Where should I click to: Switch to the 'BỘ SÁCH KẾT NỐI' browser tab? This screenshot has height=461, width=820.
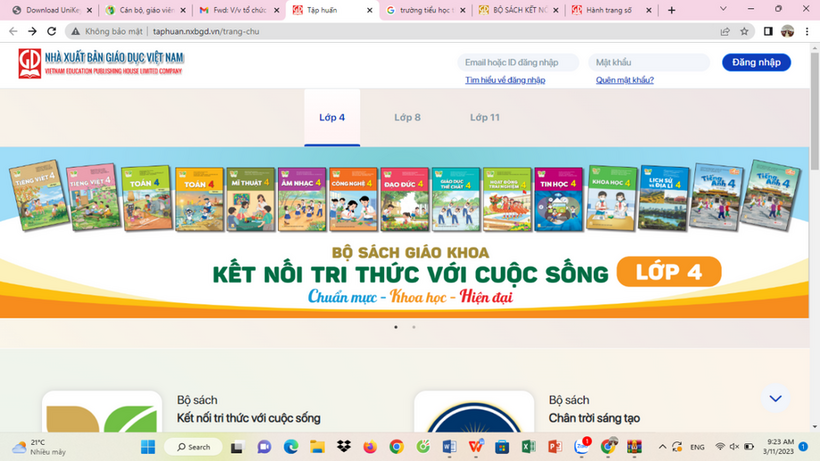(520, 10)
